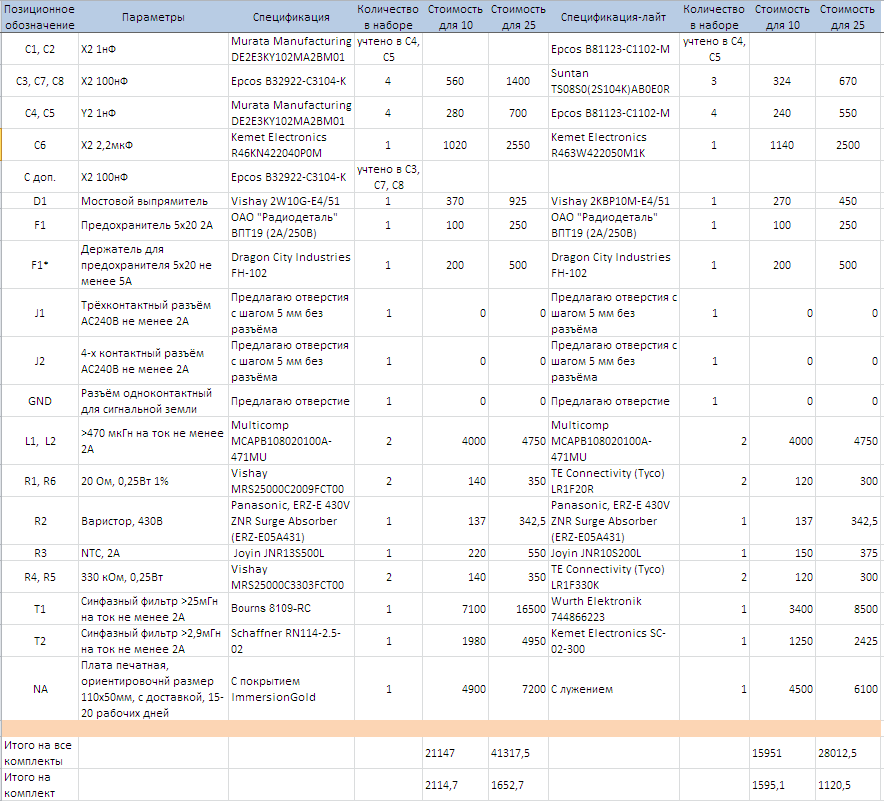The image size is (884, 801).
Task: Click the 'Vishay 2W10G-E4/51' specification cell
Action: point(290,201)
